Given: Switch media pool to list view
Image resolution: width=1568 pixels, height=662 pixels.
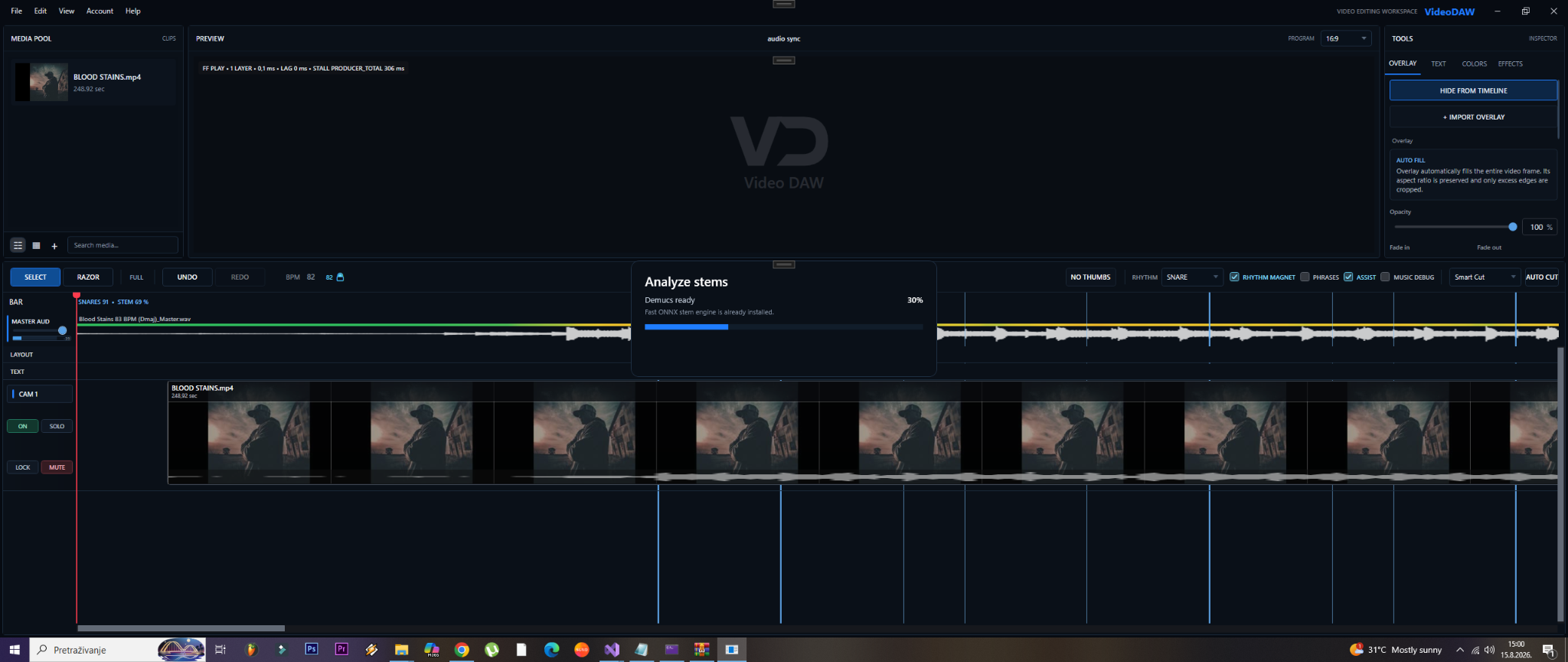Looking at the screenshot, I should pyautogui.click(x=18, y=245).
